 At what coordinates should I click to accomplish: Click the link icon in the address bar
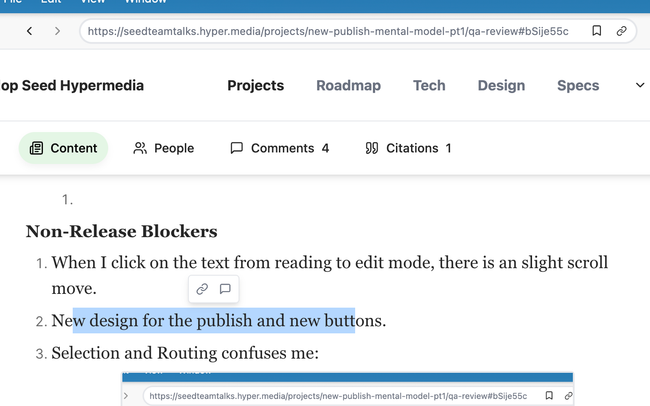(x=622, y=31)
